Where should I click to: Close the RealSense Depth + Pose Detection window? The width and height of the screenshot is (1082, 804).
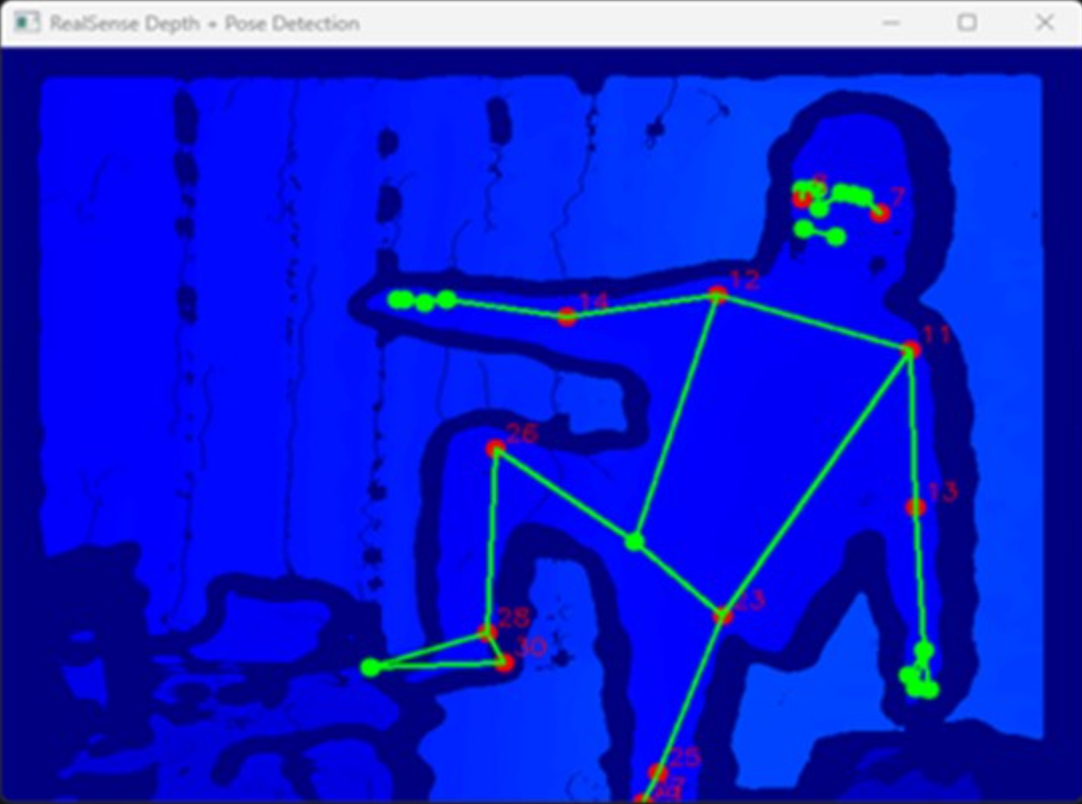(1044, 23)
